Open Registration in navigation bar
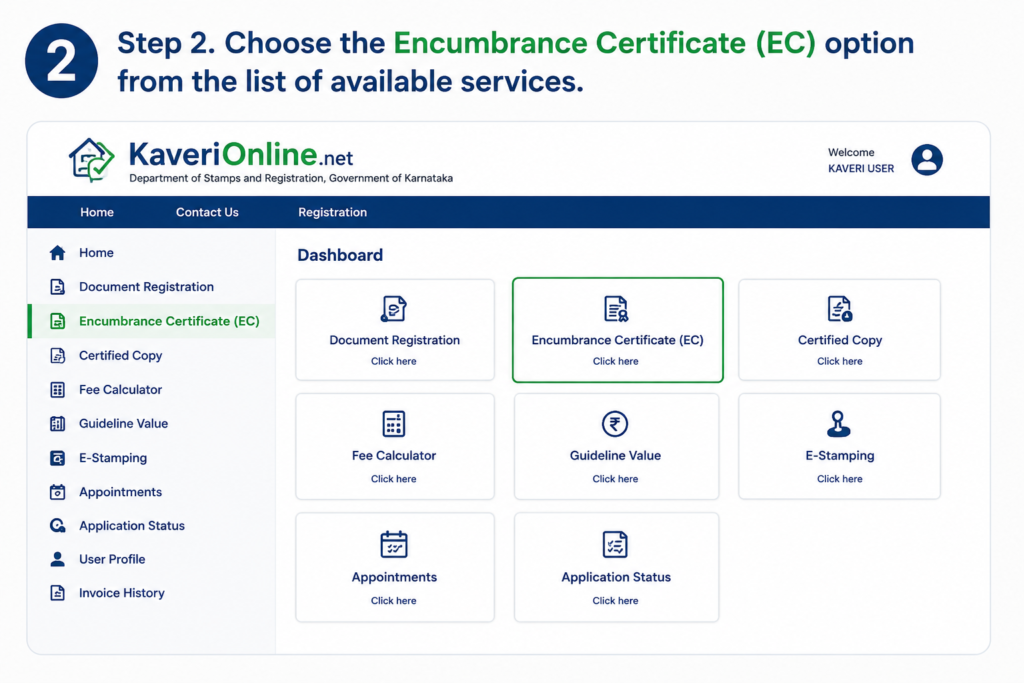 tap(332, 212)
